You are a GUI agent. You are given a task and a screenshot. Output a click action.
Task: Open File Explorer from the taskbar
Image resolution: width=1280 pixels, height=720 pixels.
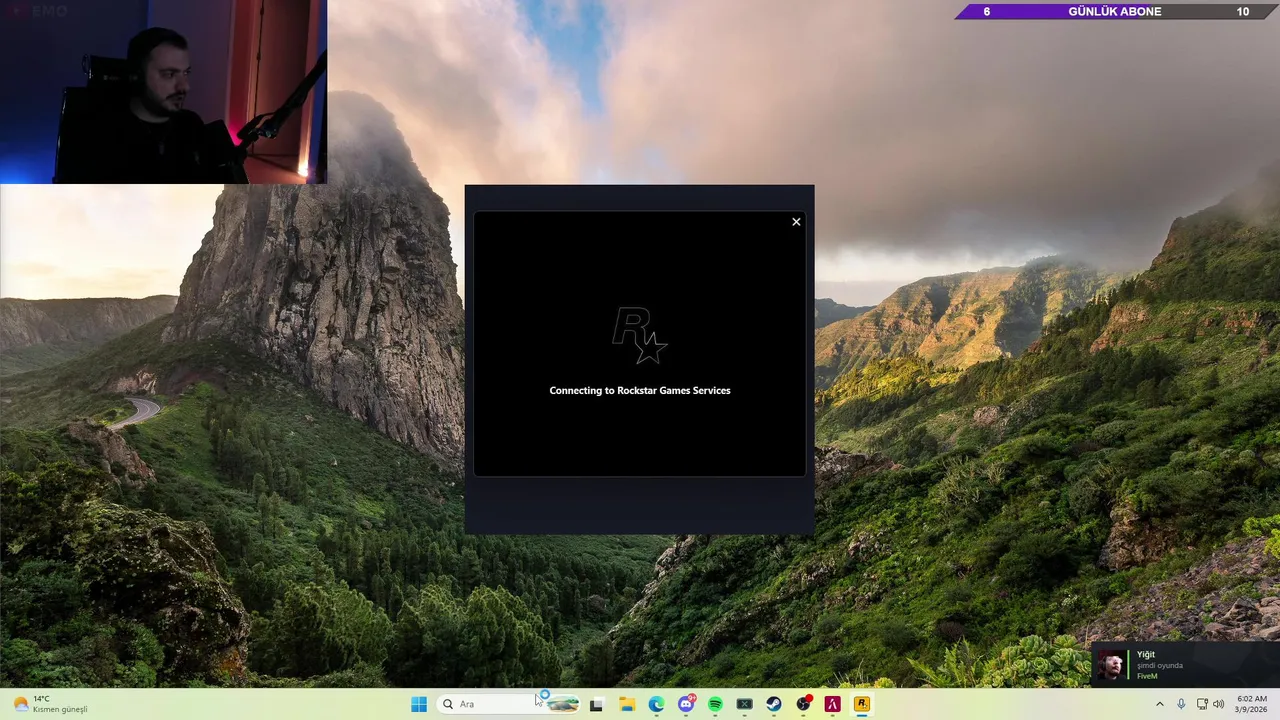coord(627,704)
